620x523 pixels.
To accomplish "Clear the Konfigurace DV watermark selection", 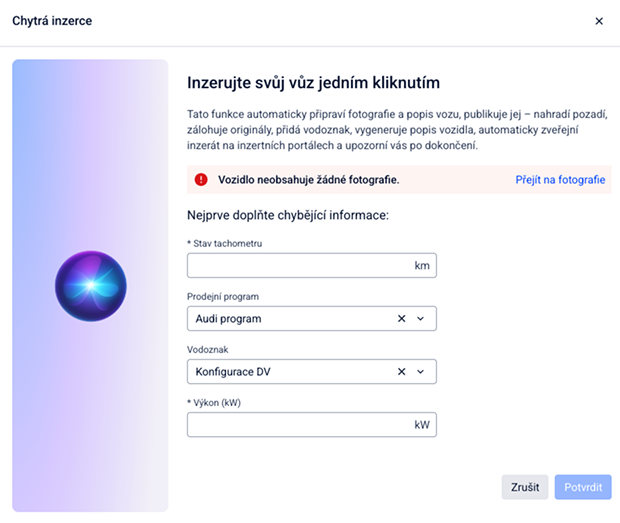I will coord(402,372).
